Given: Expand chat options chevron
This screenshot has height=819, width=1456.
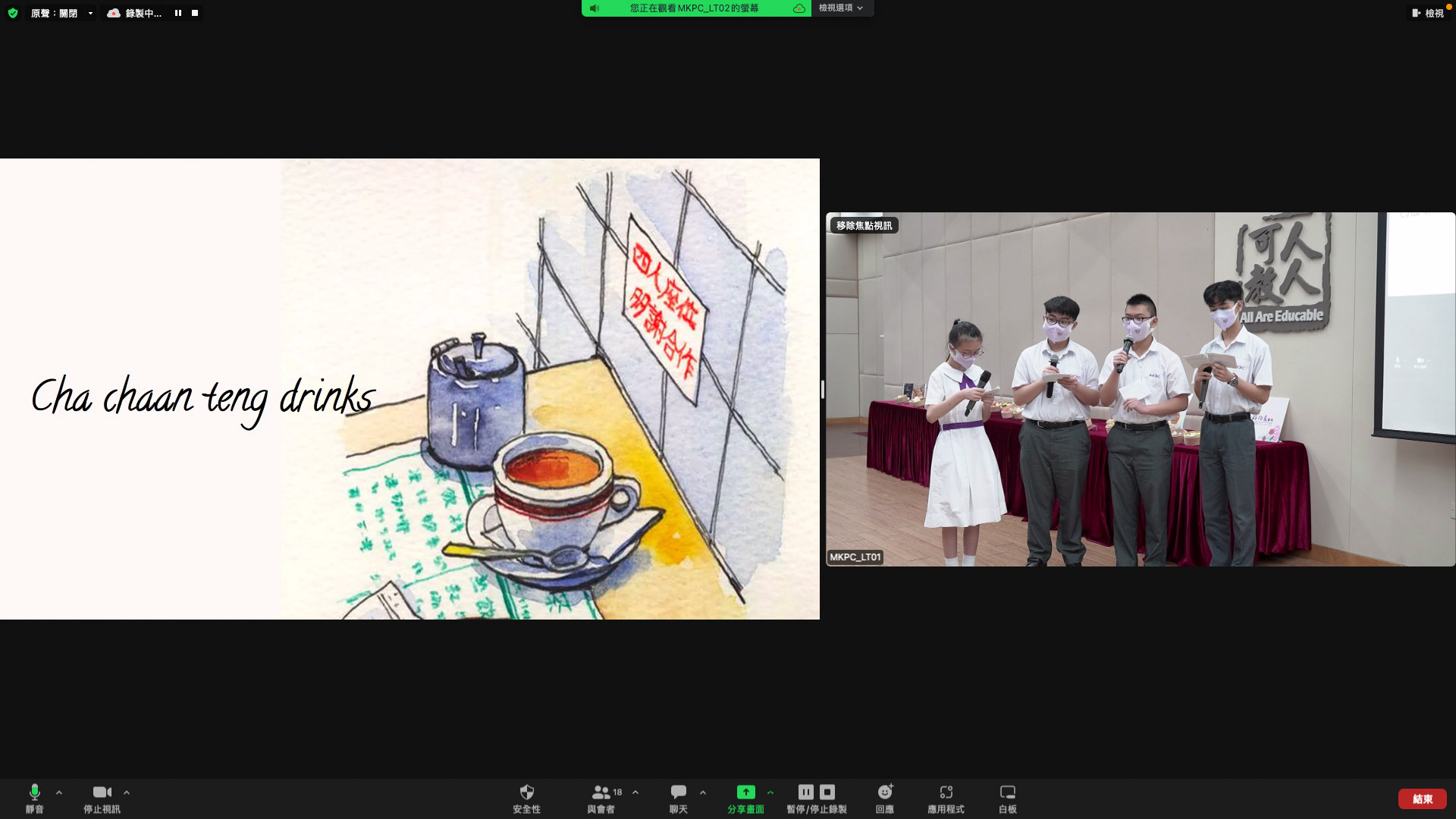Looking at the screenshot, I should (703, 792).
